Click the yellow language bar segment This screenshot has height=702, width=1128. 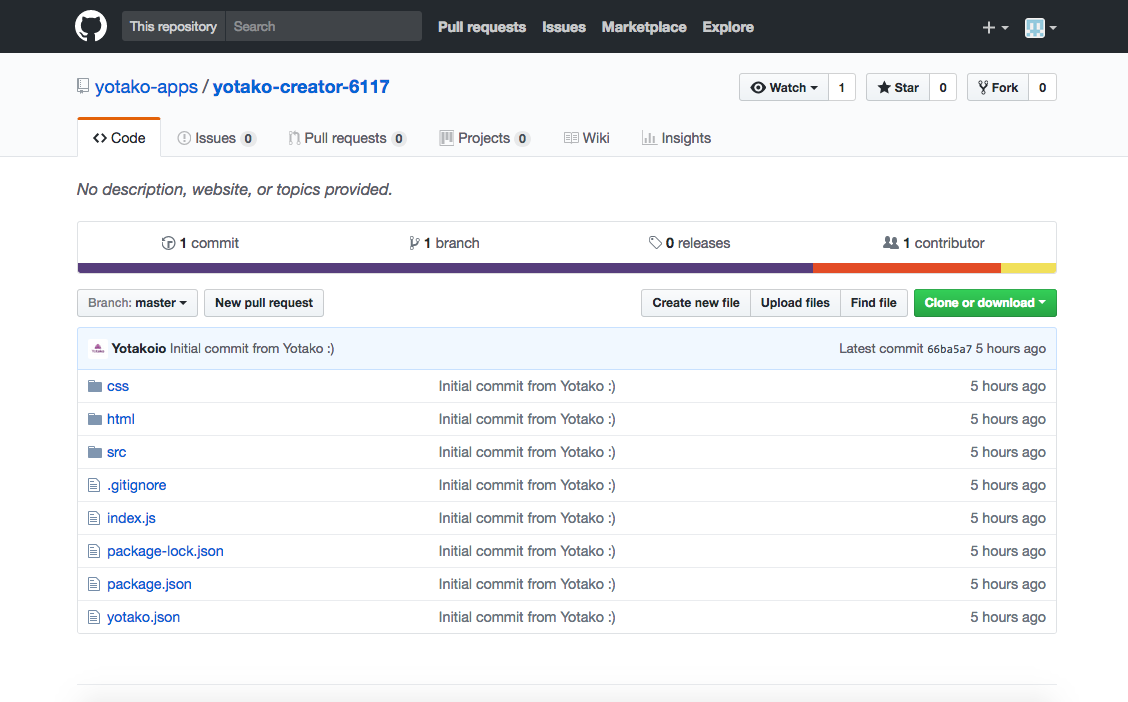1029,268
